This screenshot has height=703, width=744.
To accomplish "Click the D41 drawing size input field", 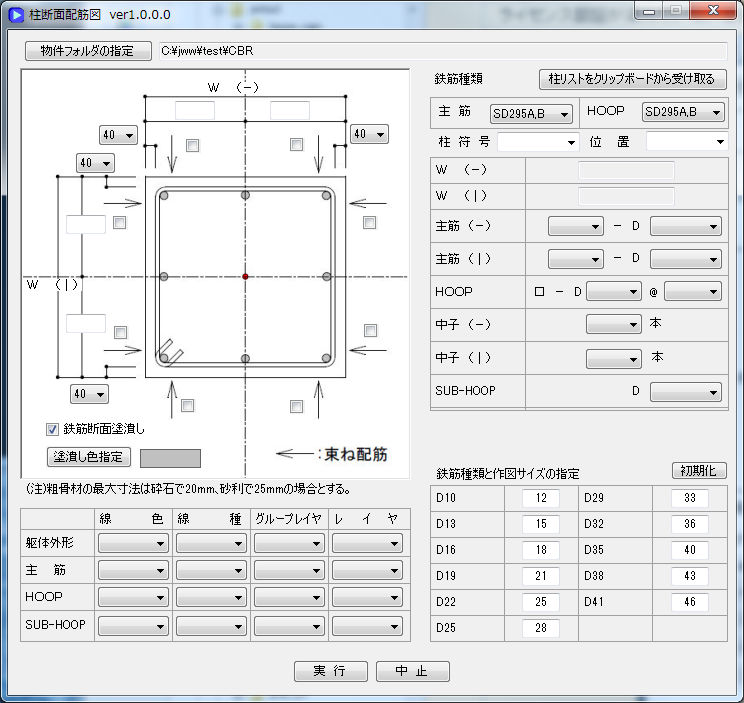I will [689, 602].
